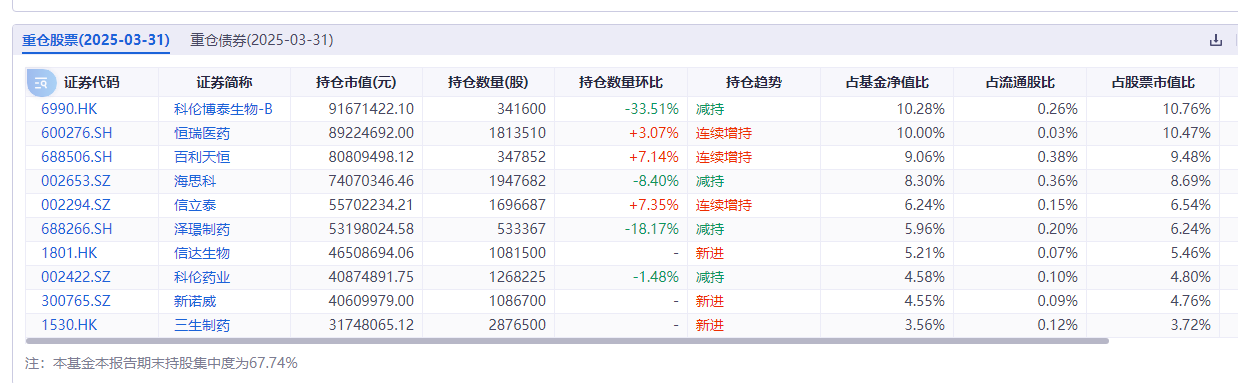Sort by 持仓数量环比 column header

[621, 83]
